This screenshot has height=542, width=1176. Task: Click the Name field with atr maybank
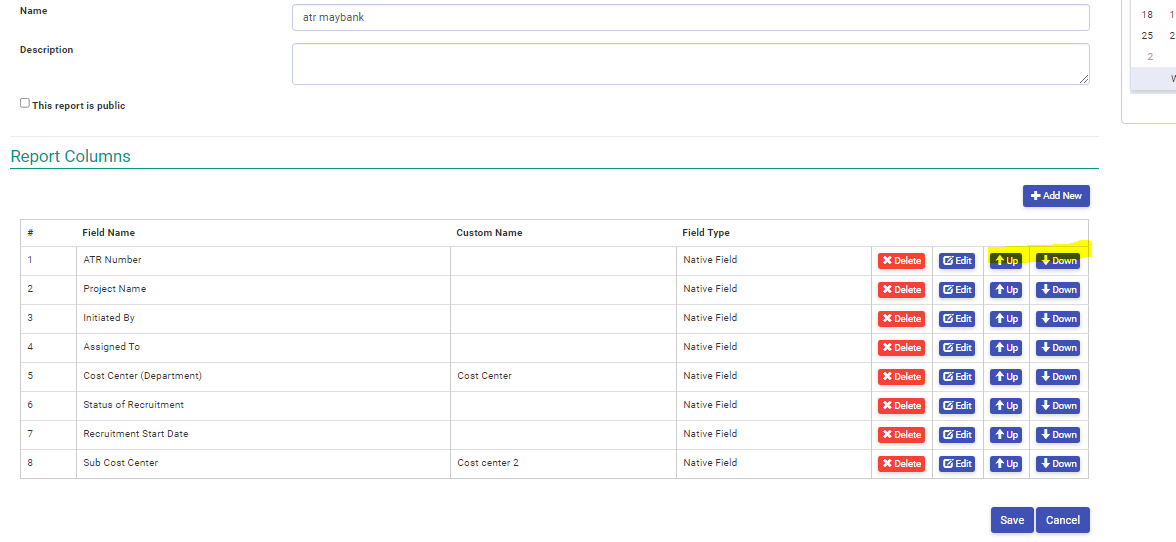pyautogui.click(x=691, y=17)
